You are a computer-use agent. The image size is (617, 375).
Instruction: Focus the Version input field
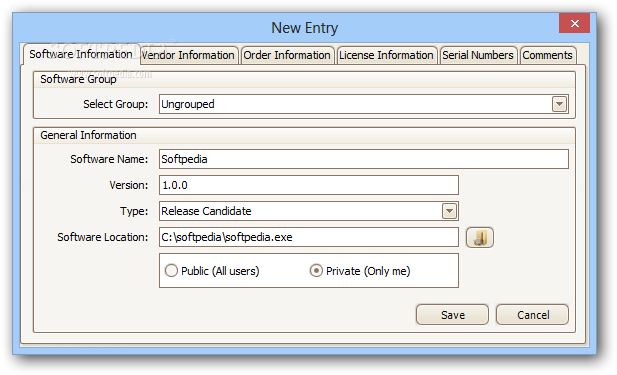tap(309, 185)
